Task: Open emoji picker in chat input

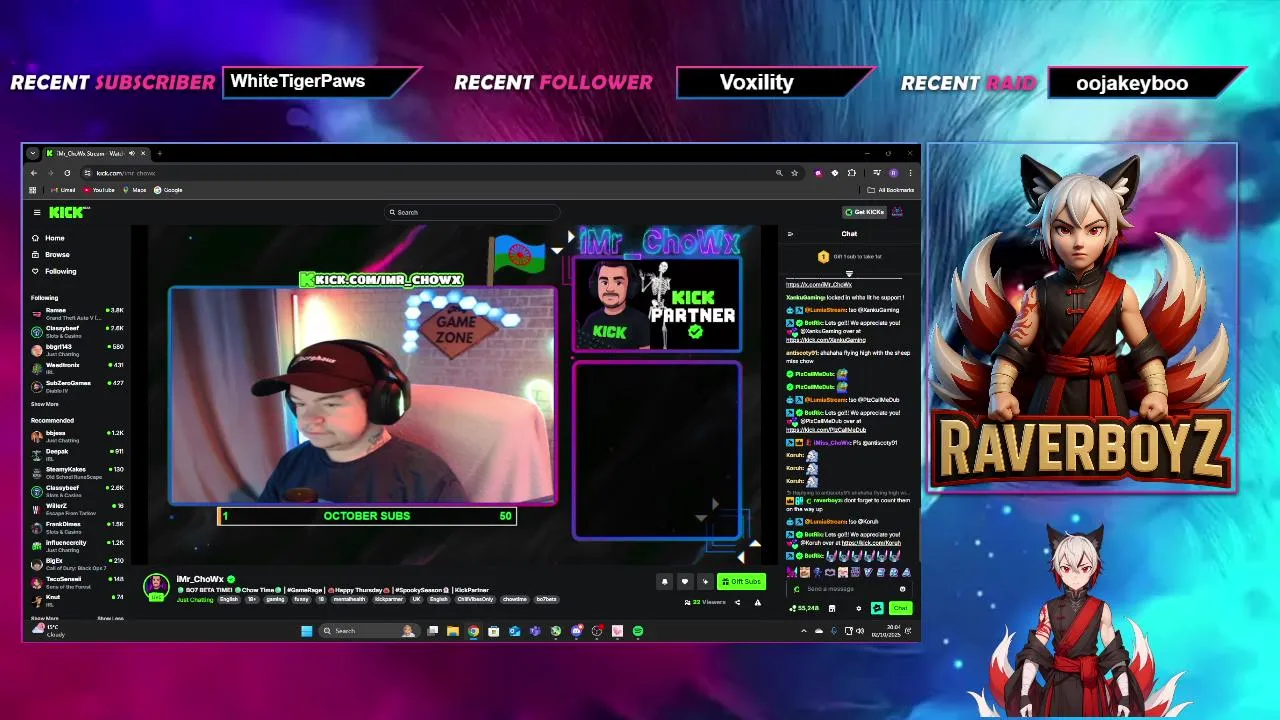Action: click(902, 589)
